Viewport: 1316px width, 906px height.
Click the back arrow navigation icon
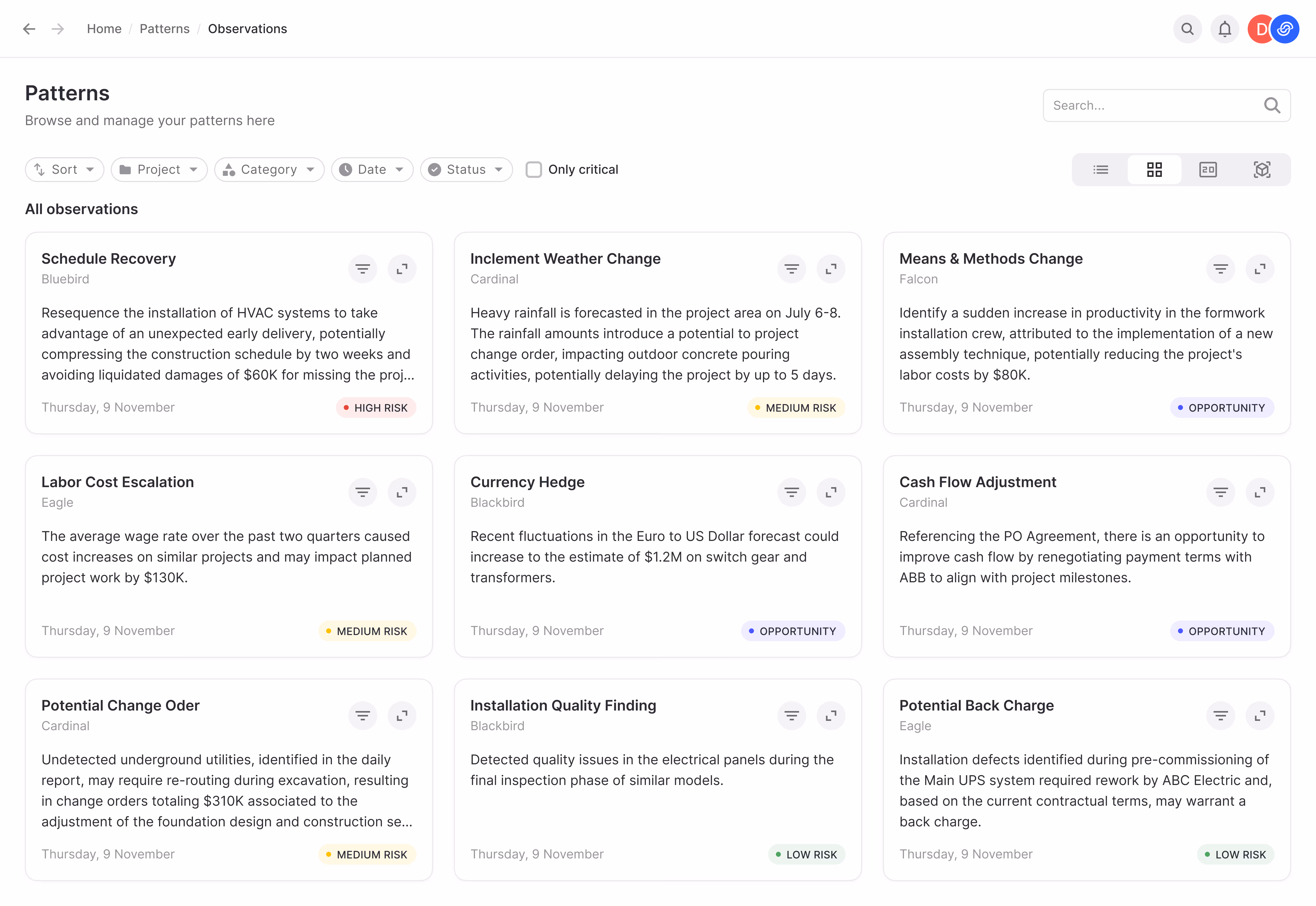click(x=29, y=28)
